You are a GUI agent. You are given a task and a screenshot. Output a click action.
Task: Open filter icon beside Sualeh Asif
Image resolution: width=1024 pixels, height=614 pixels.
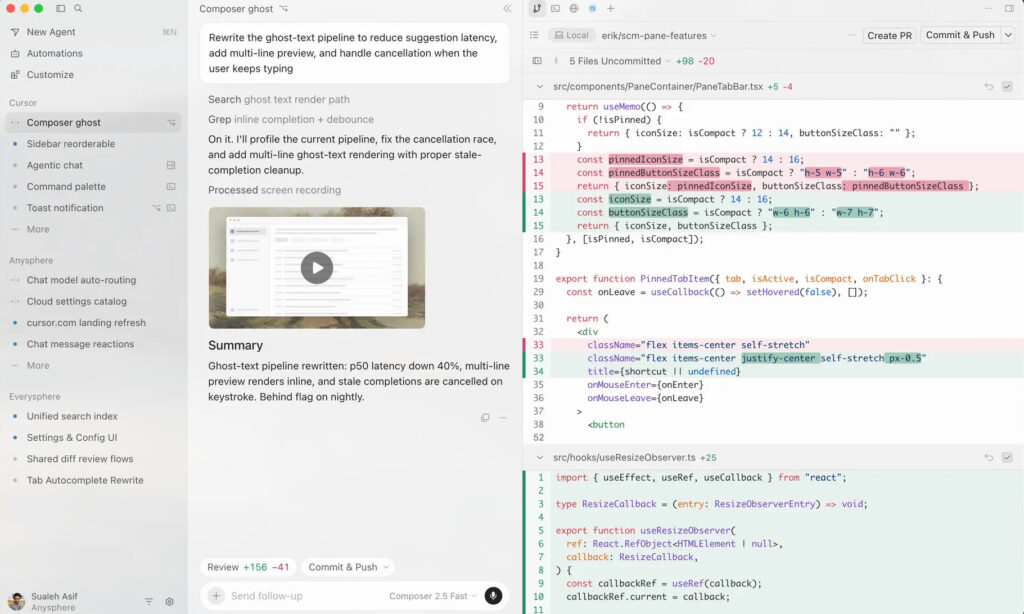149,602
